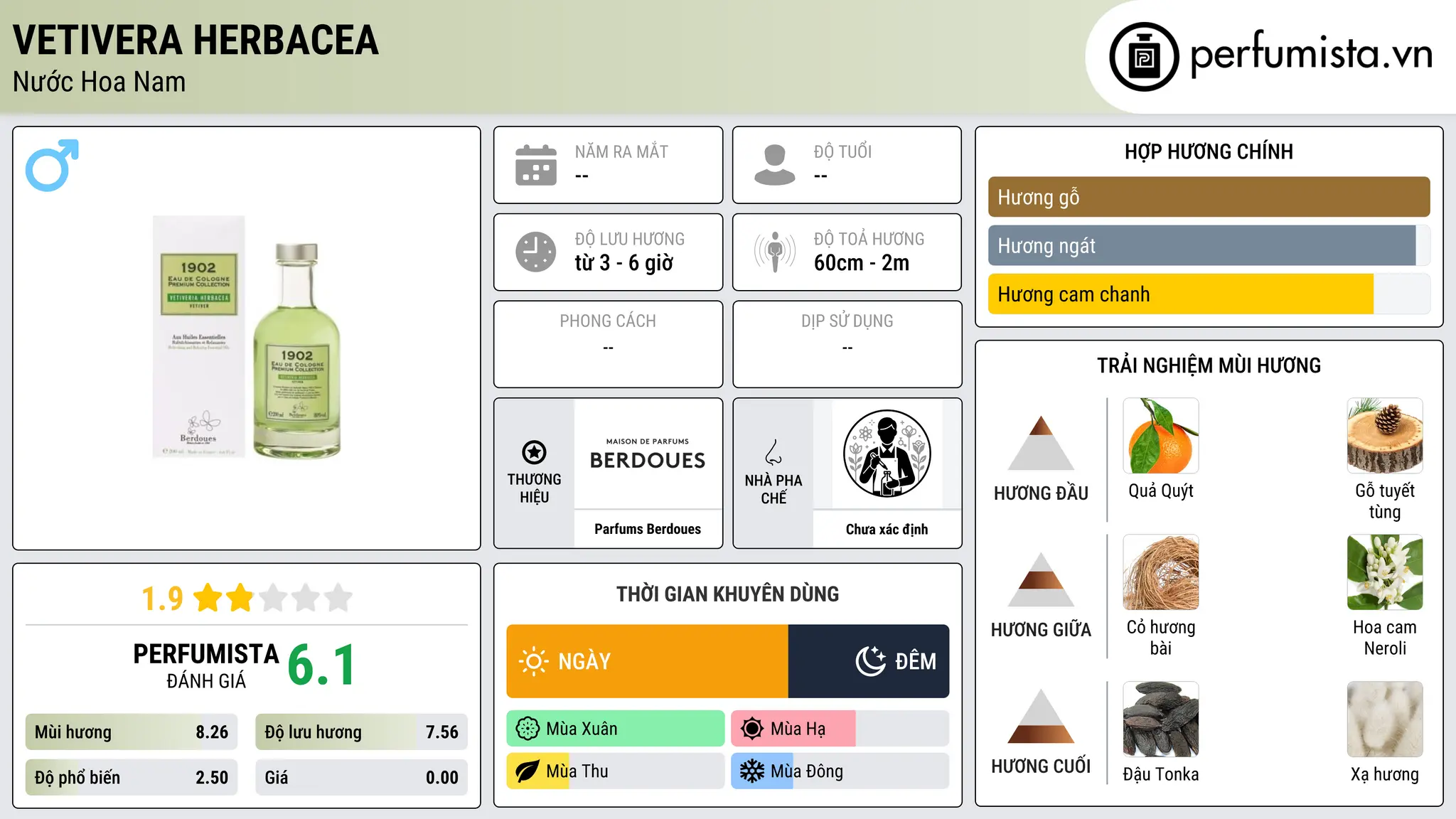Screen dimensions: 1456x819
Task: Click the Vetivera Herbacea title
Action: point(196,40)
